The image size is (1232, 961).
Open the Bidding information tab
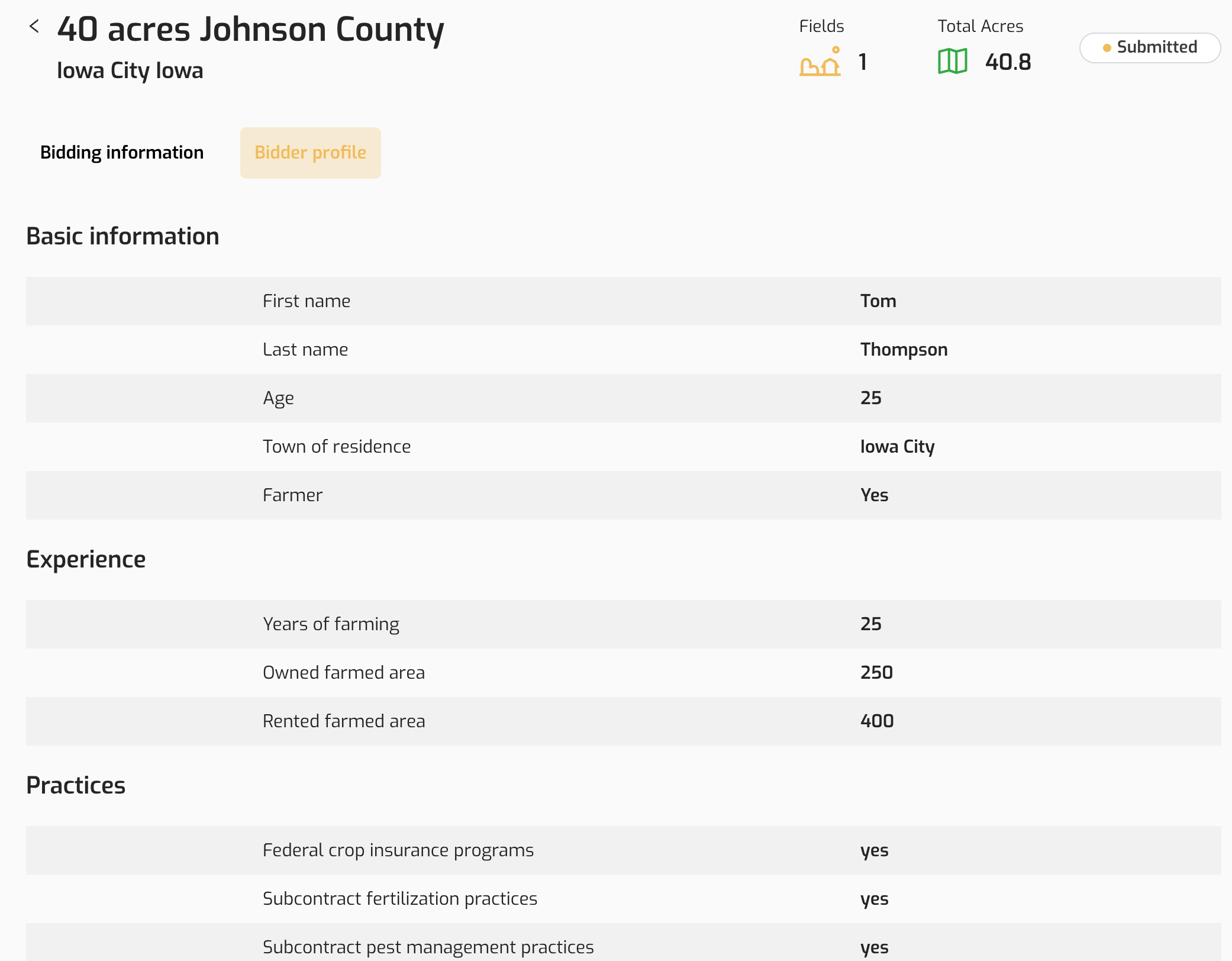pyautogui.click(x=122, y=153)
